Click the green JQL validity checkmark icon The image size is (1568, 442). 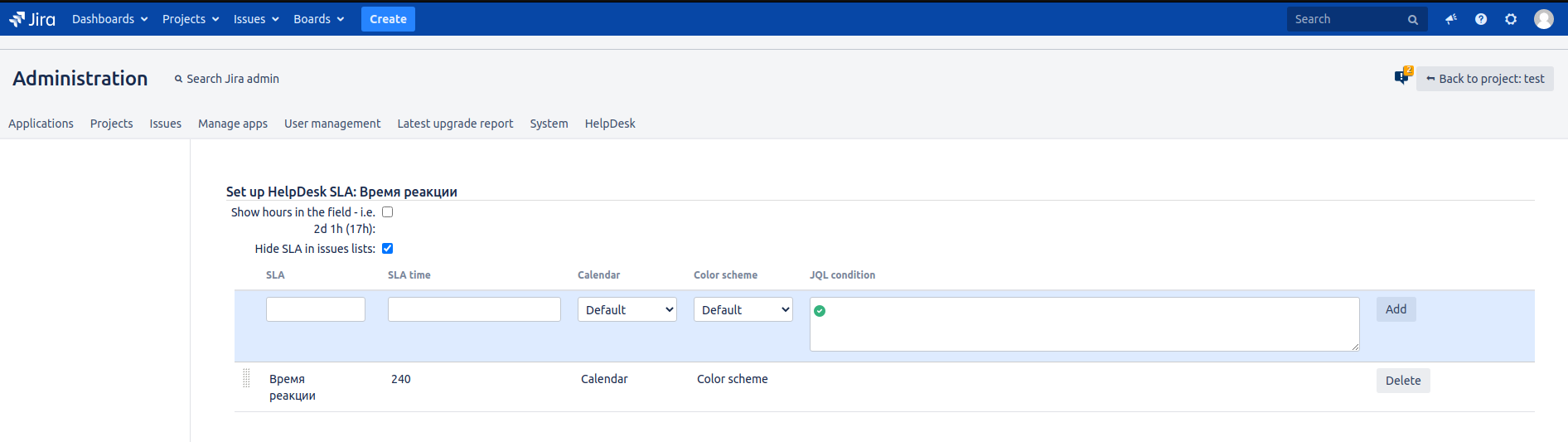(x=820, y=311)
